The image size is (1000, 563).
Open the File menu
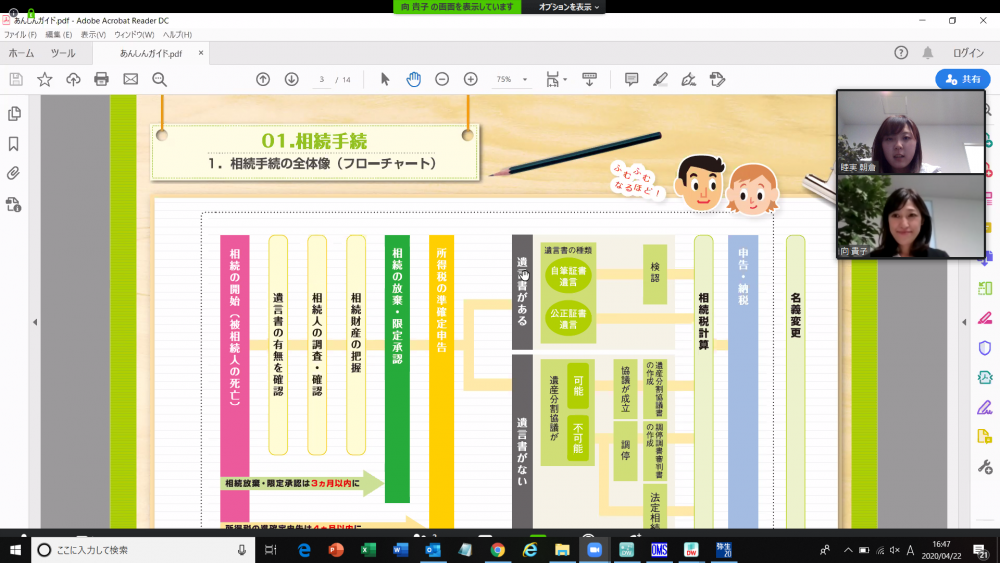click(20, 34)
